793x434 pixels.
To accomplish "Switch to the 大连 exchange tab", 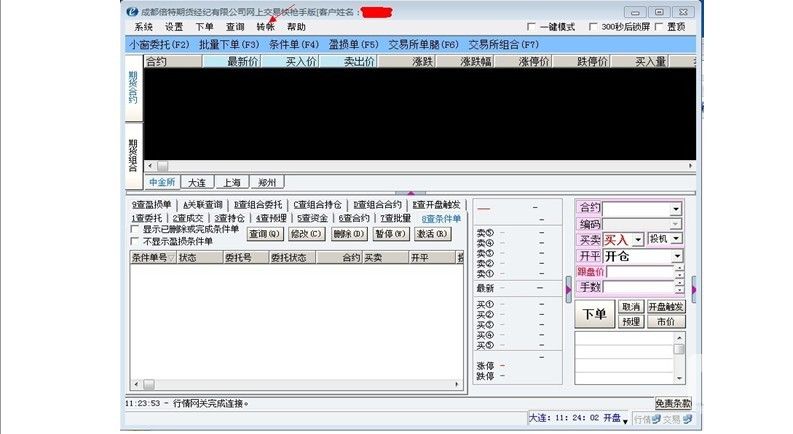I will [x=196, y=182].
